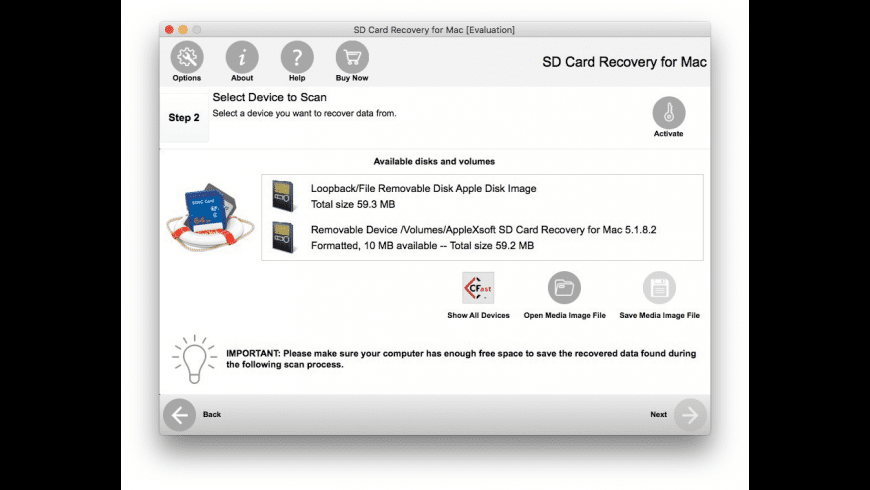Click the SD card icon beside Removable Device
The height and width of the screenshot is (490, 870).
283,237
